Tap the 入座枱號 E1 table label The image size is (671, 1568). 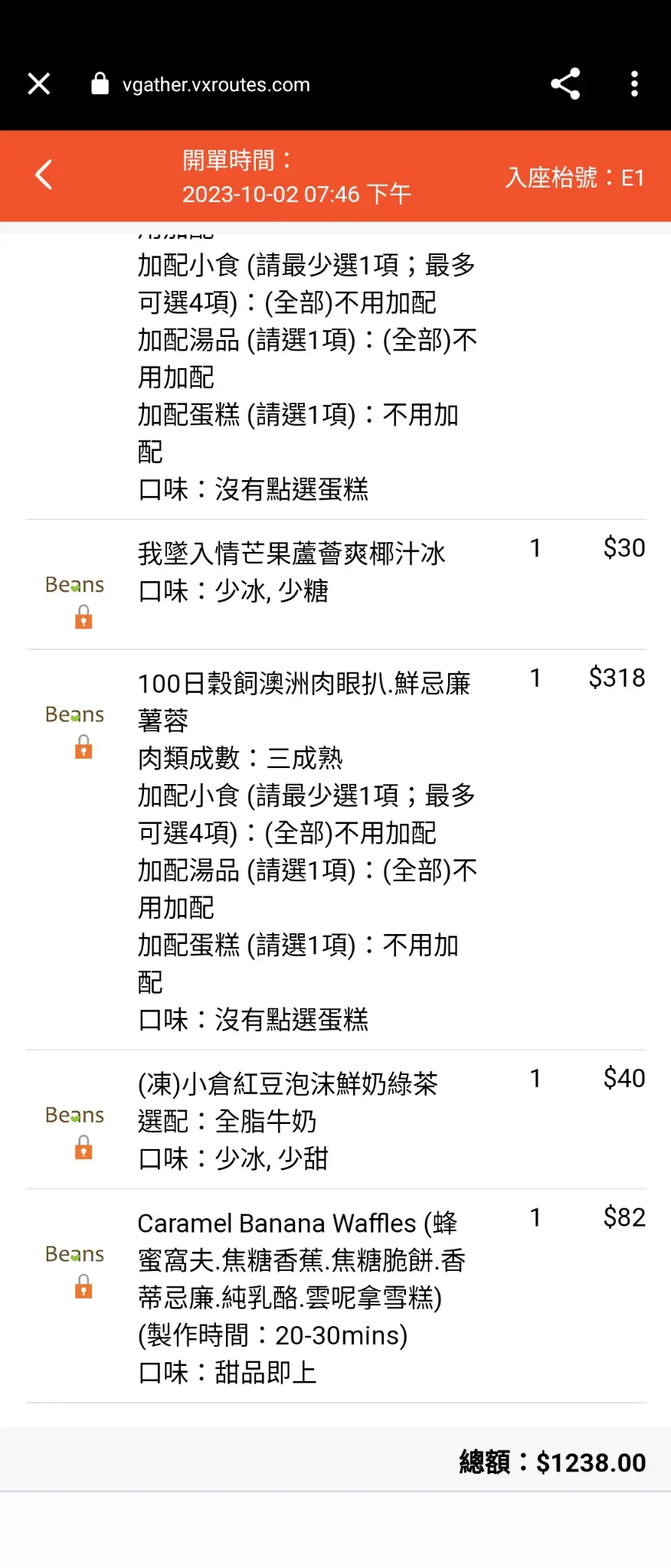[574, 178]
